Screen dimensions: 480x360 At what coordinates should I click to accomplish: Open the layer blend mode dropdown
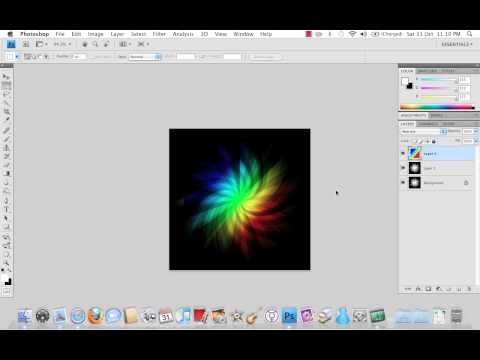coord(424,132)
